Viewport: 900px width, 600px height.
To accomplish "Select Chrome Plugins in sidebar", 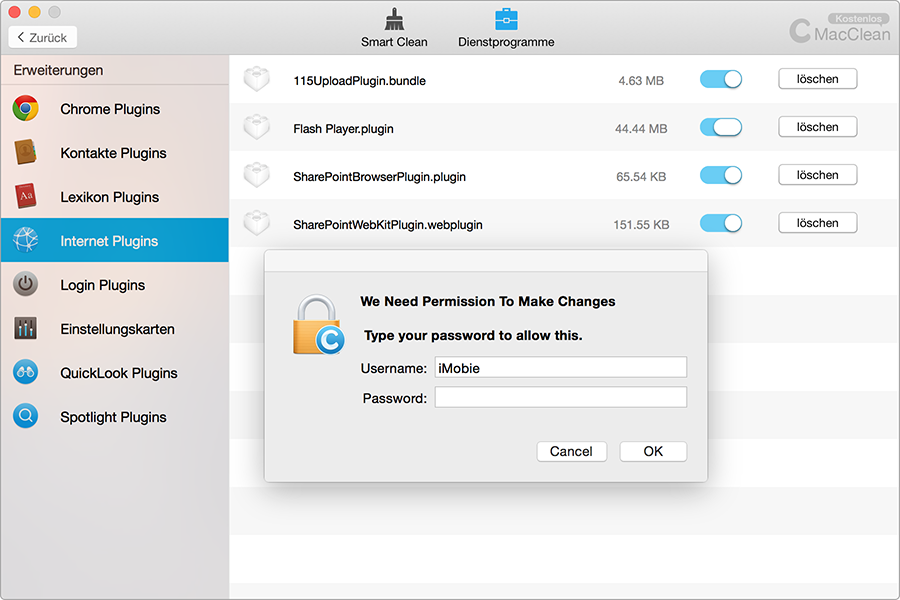I will click(115, 109).
